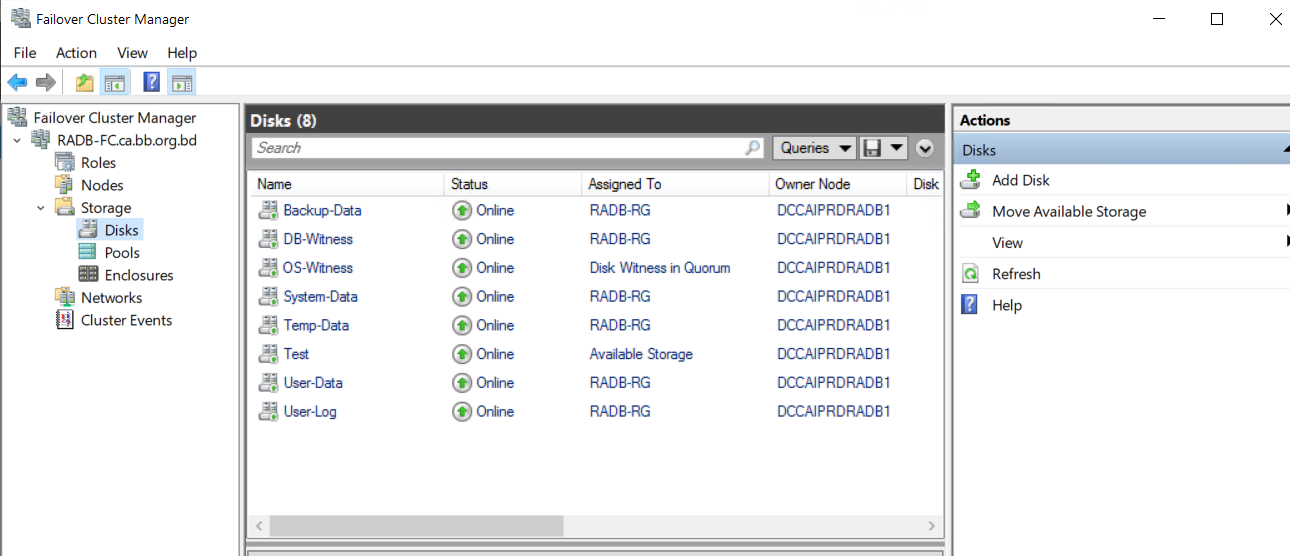The width and height of the screenshot is (1290, 556).
Task: Click the blue Help toolbar icon
Action: 152,83
